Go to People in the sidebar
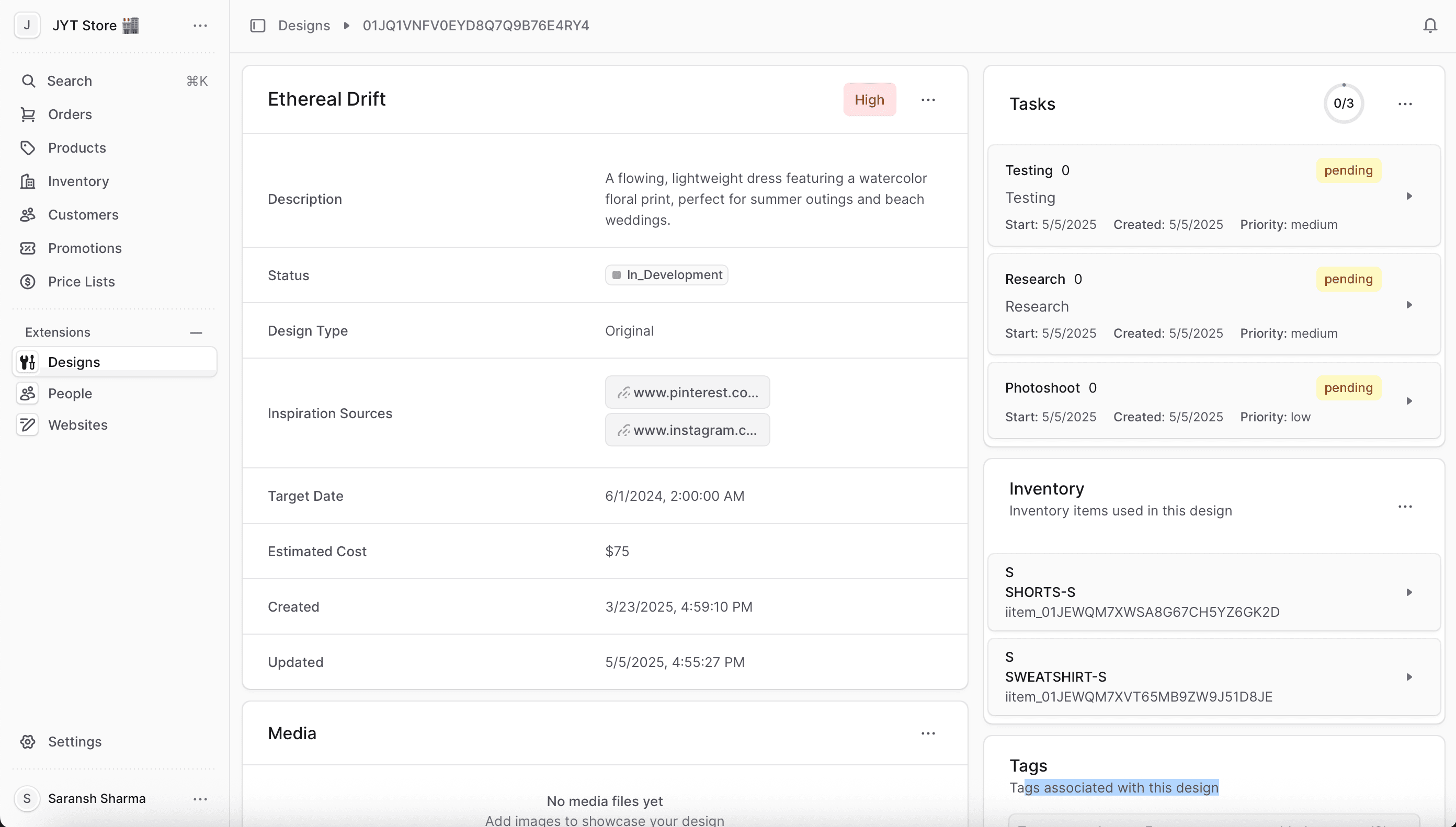Screen dimensions: 1456x827 pos(70,393)
